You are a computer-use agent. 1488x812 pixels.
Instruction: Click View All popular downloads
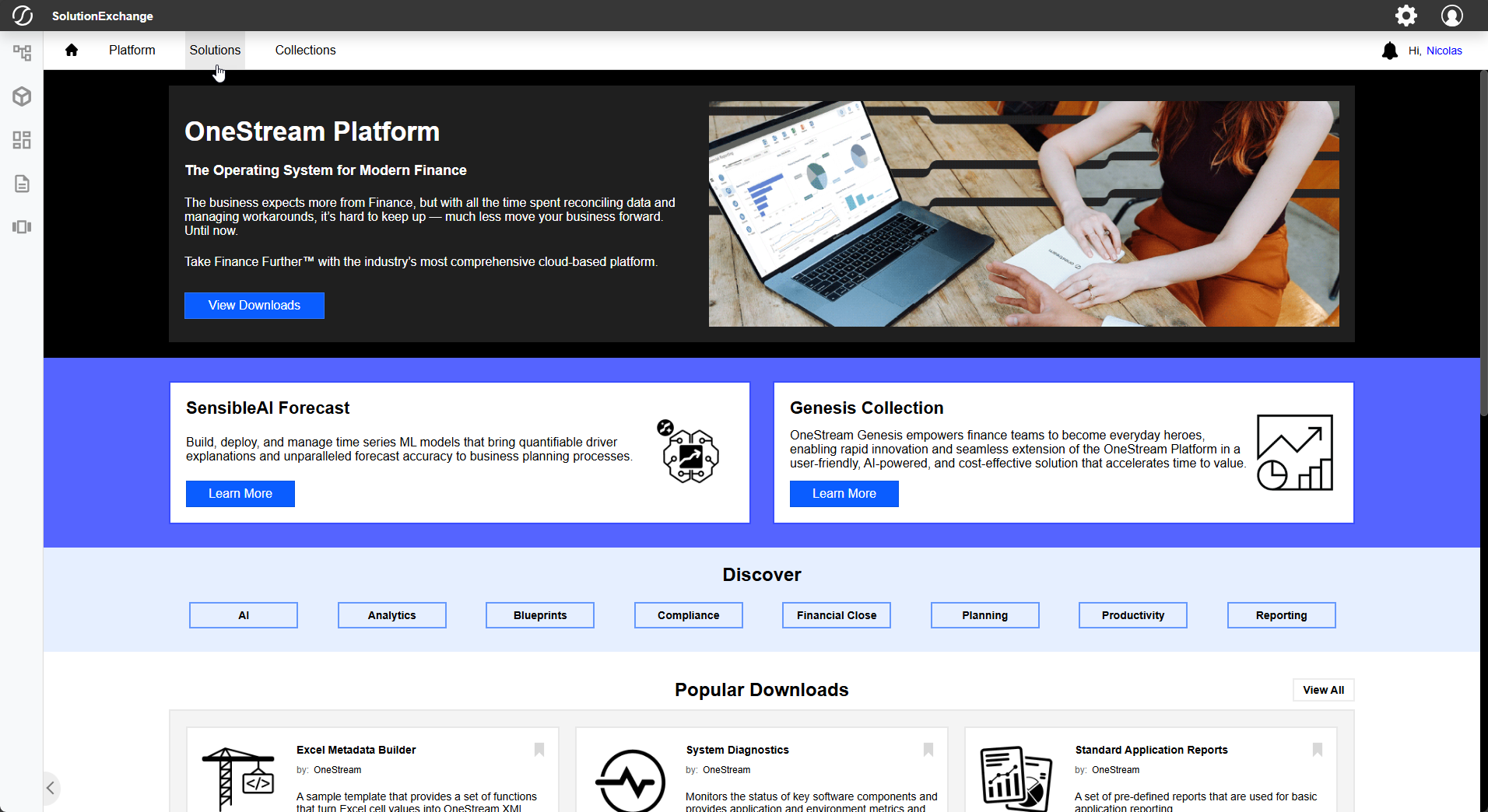tap(1323, 690)
